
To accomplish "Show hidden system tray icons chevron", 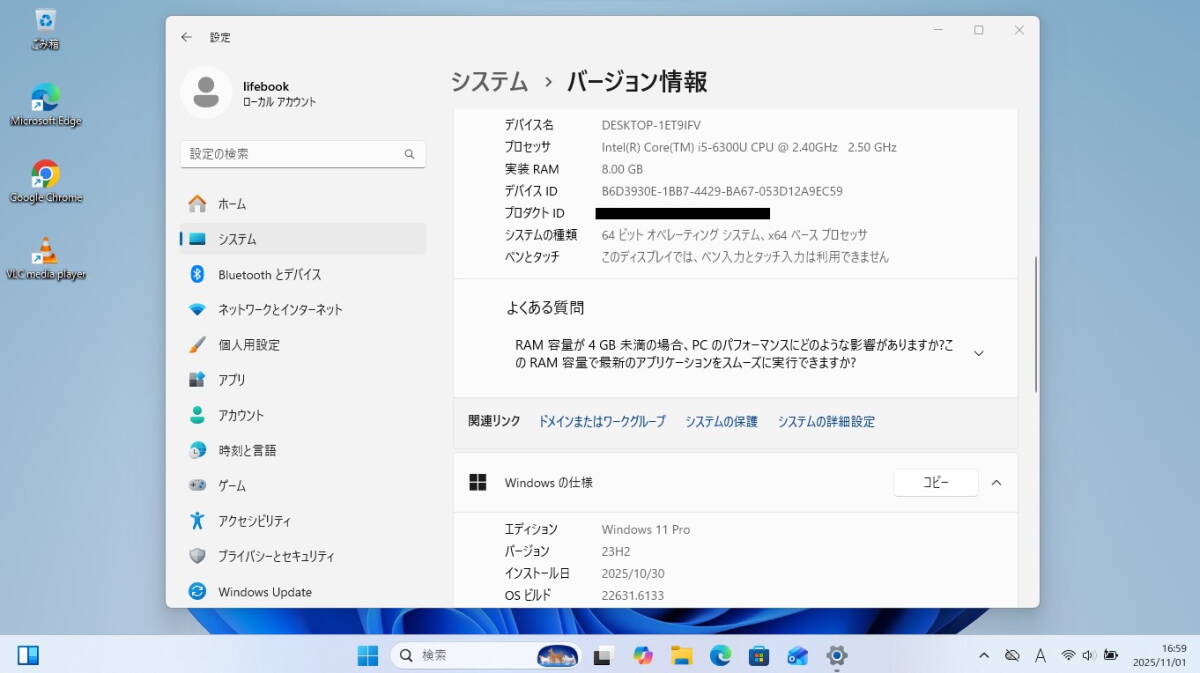I will 984,656.
